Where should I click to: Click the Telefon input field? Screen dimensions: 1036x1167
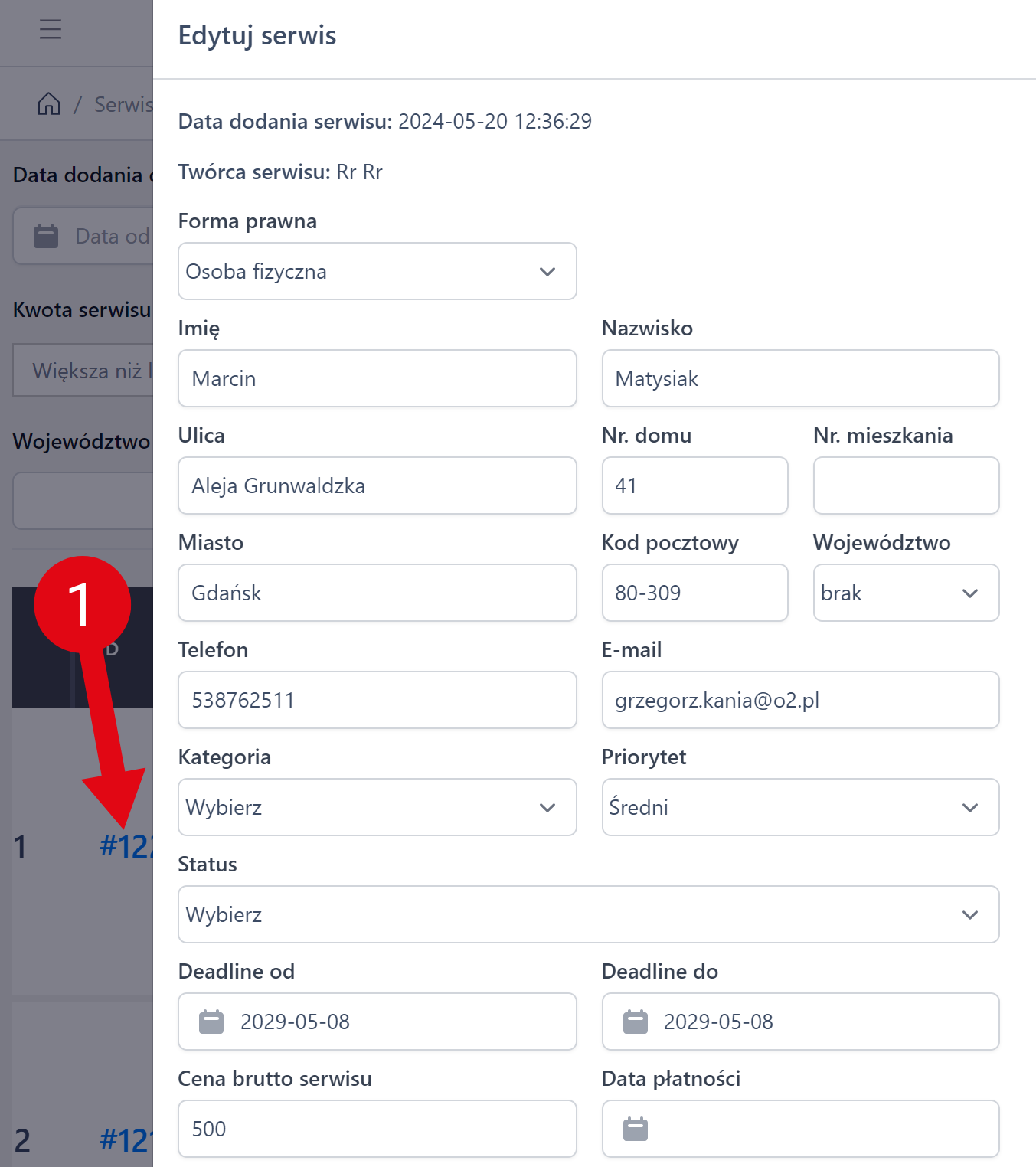377,700
